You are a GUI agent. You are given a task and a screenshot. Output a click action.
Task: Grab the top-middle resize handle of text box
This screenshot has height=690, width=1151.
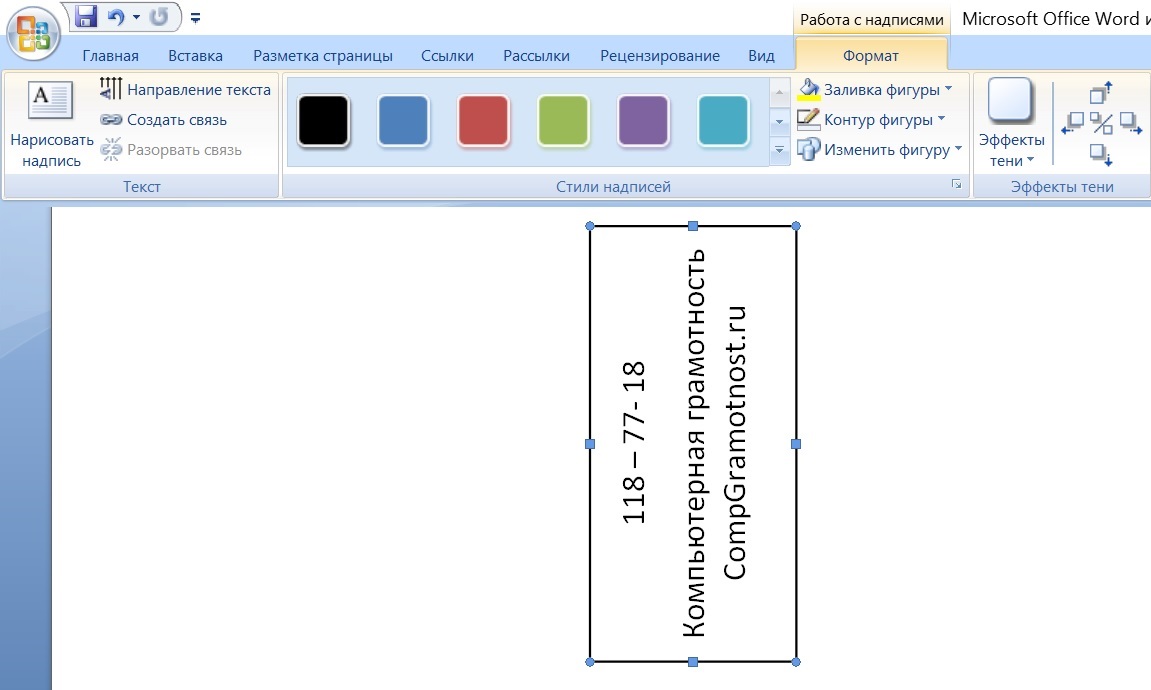(693, 226)
